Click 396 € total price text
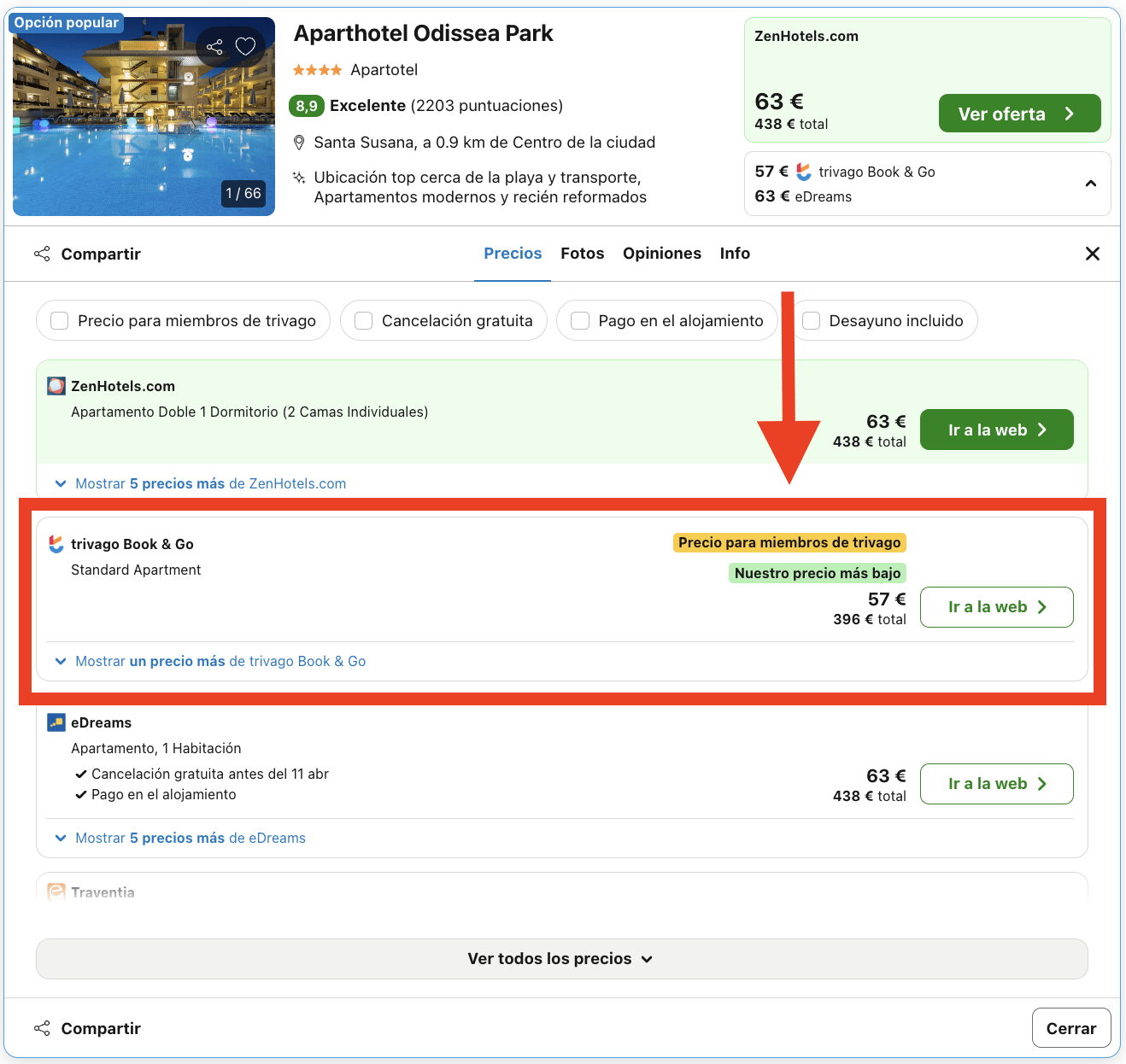 coord(870,619)
